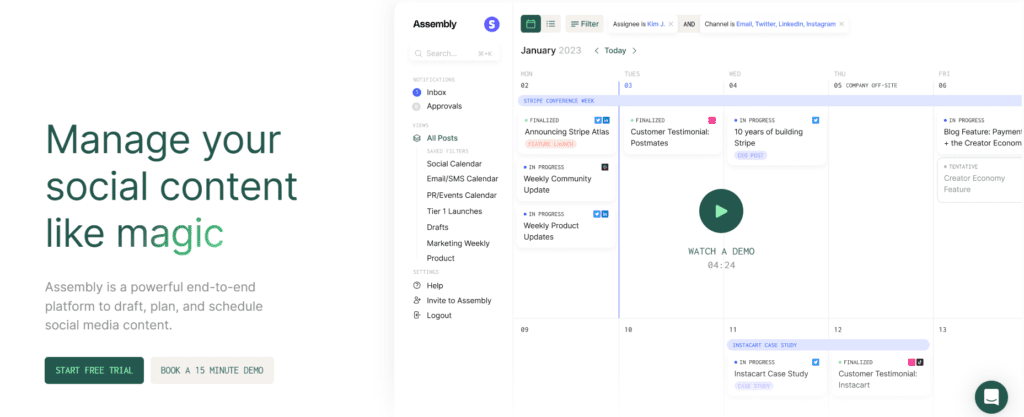Select the Thu 05 Company Off-site day header

click(865, 85)
